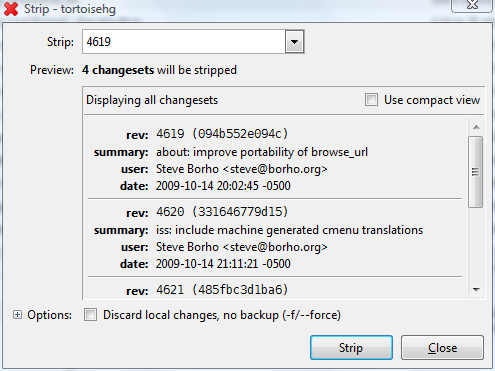495x371 pixels.
Task: Click the Strip button
Action: click(x=351, y=348)
